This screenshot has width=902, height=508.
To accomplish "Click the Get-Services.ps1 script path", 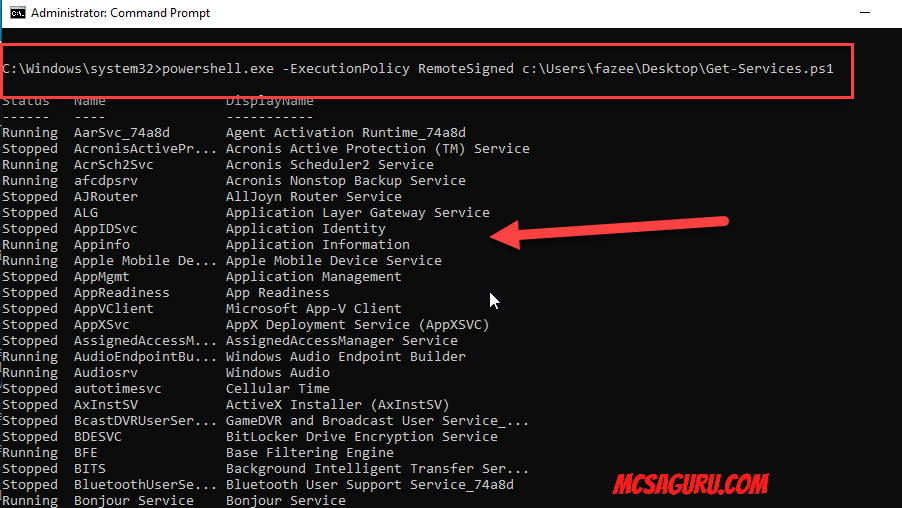I will point(678,68).
